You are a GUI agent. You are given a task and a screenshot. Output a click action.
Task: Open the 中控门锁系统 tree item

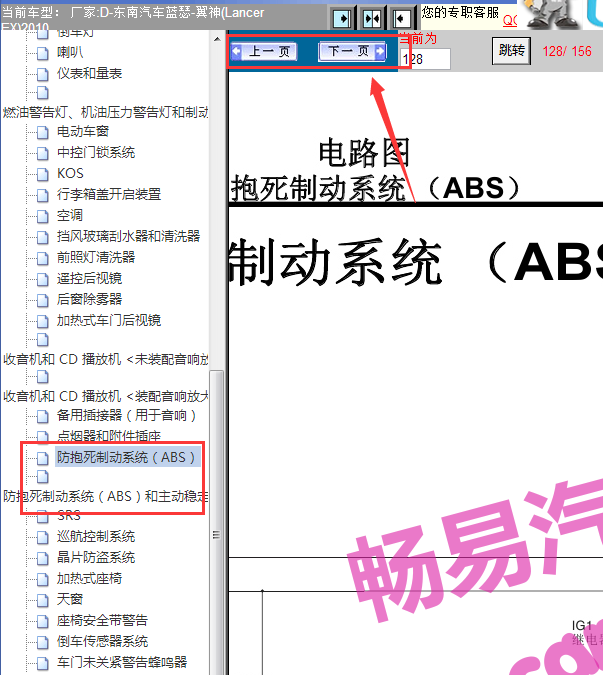(x=96, y=152)
